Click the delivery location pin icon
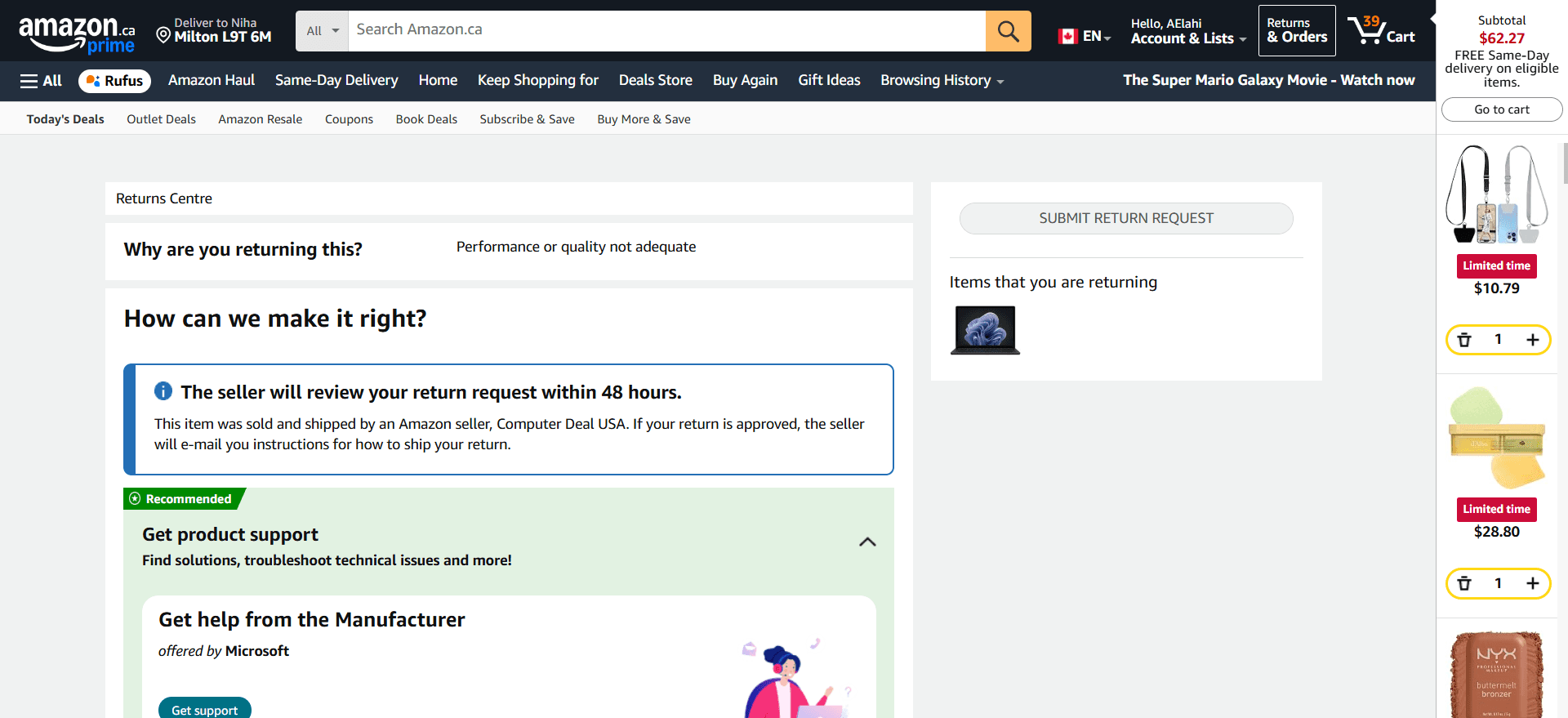This screenshot has height=718, width=1568. [163, 35]
